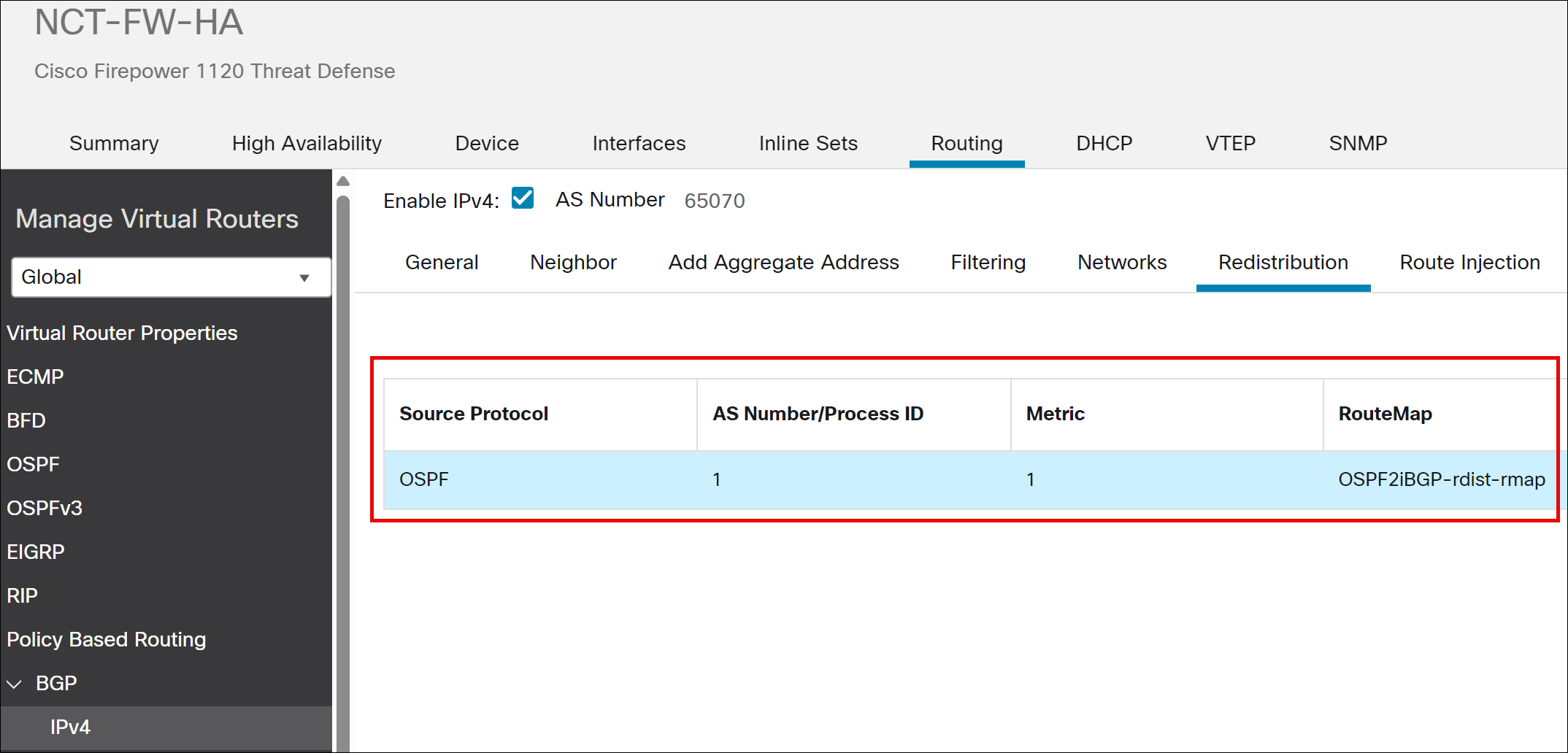Open OSPF in the routing sidebar

tap(34, 464)
